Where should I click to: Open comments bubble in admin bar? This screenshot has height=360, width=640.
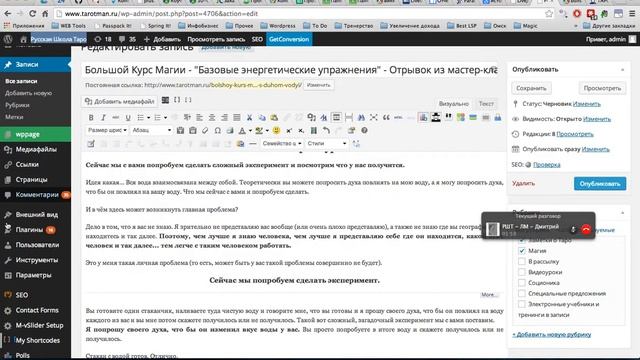(127, 39)
